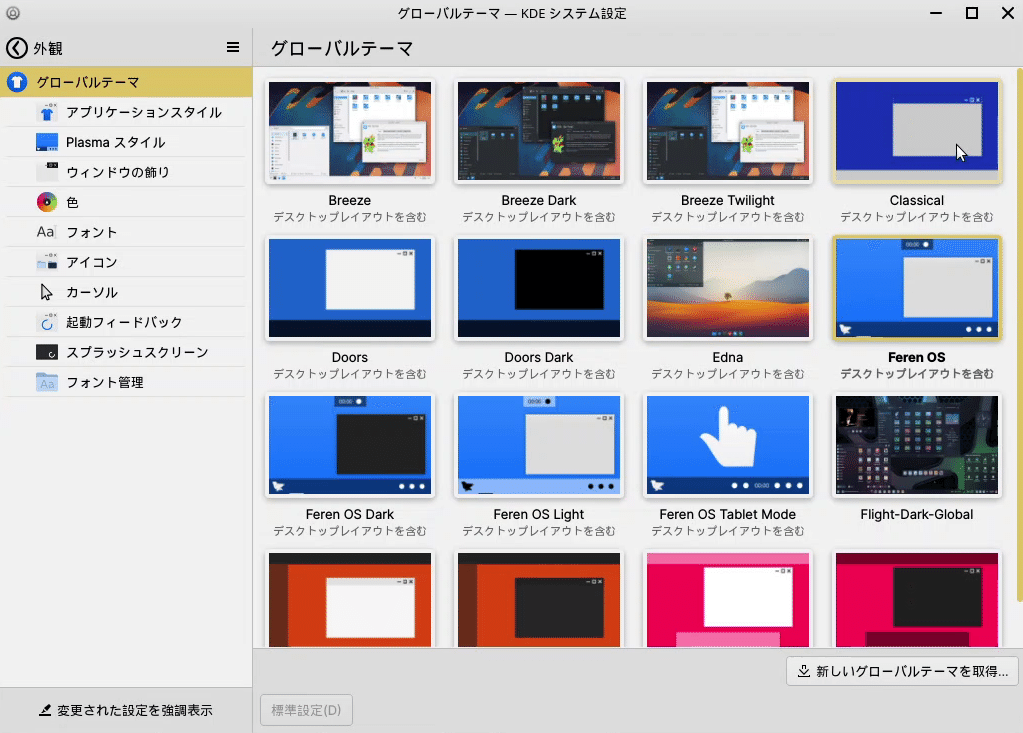Pick the Feren OS theme thumbnail
Screen dimensions: 1023x733
point(917,288)
